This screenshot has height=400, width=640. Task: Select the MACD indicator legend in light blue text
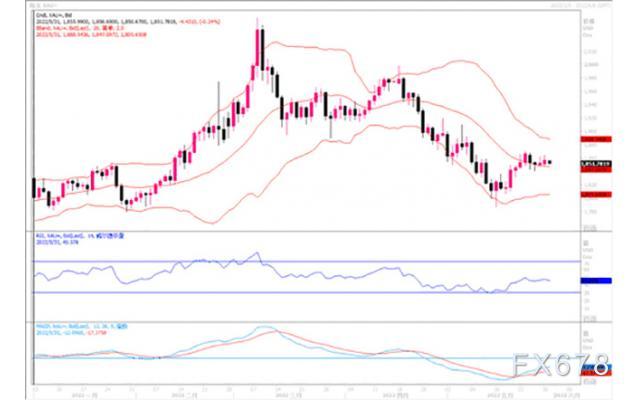[82, 327]
